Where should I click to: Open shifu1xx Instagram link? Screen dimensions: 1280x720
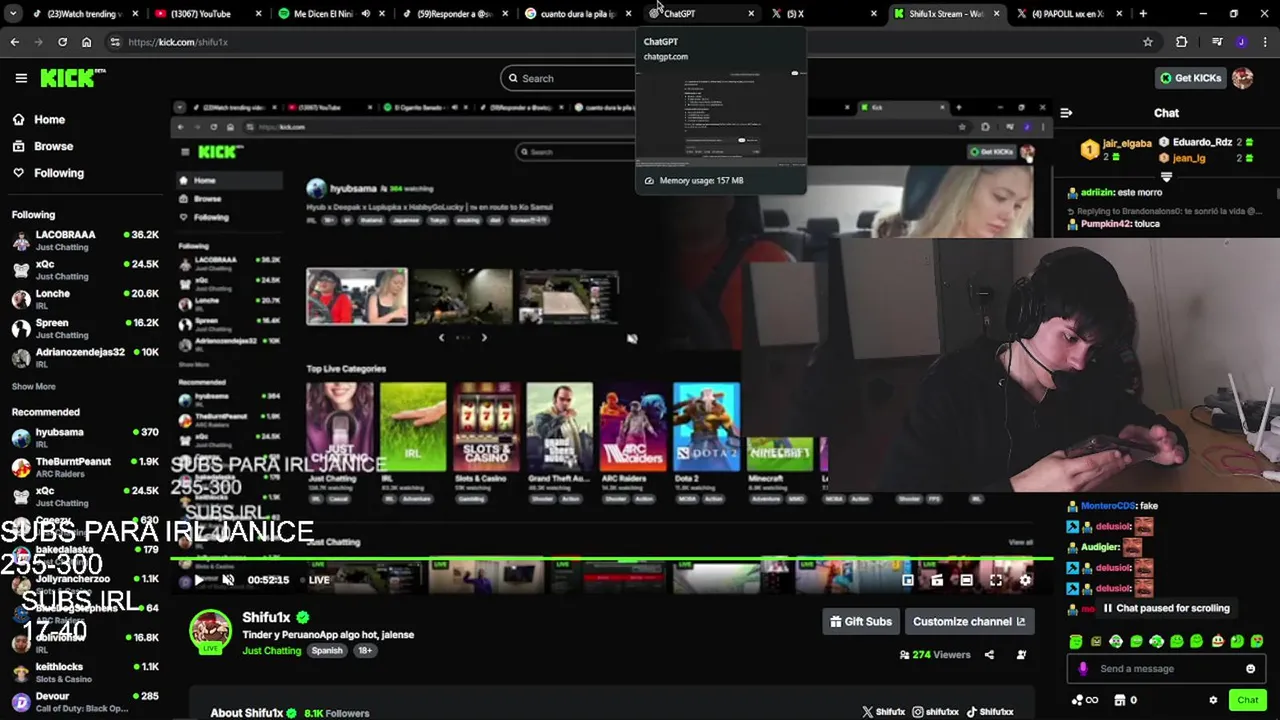936,712
